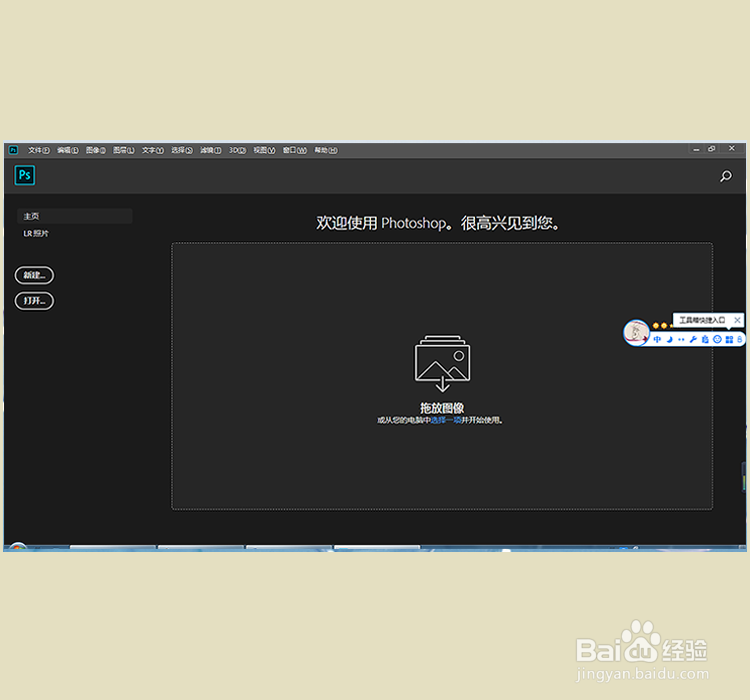Open the 文字 (Type) menu
Viewport: 750px width, 700px height.
153,150
